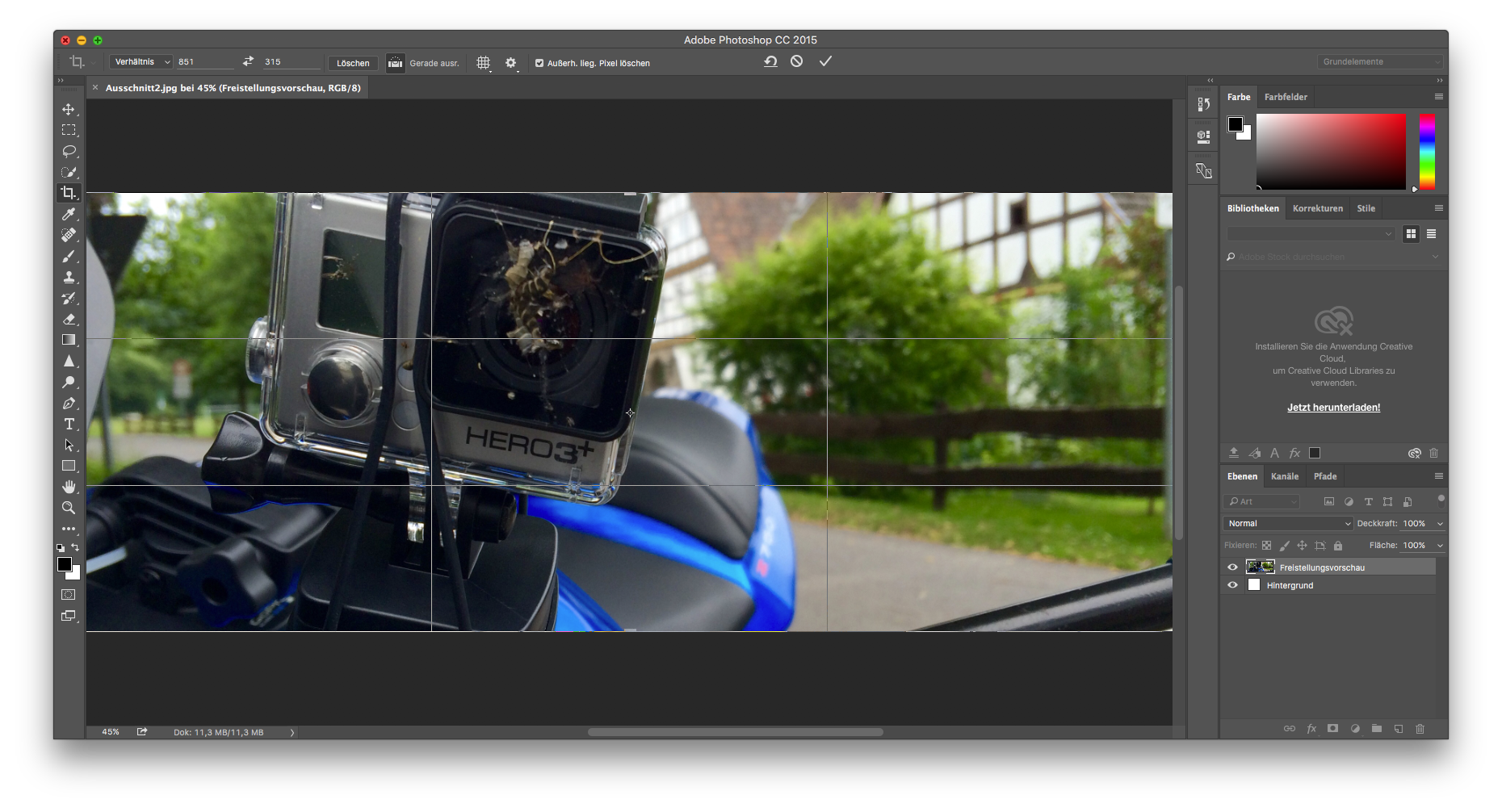Viewport: 1502px width, 812px height.
Task: Hide the Freistellungsvorschau layer
Action: pos(1232,567)
